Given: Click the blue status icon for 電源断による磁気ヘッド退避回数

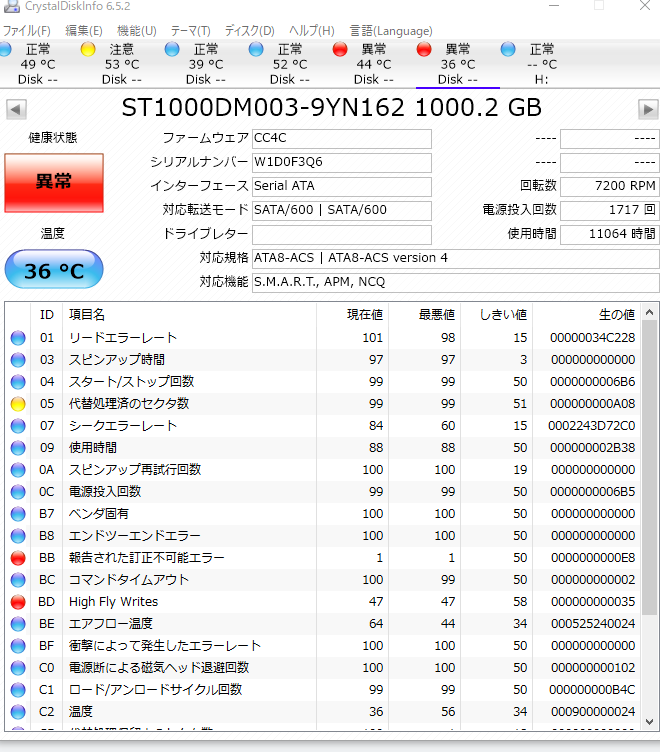Looking at the screenshot, I should click(x=18, y=668).
